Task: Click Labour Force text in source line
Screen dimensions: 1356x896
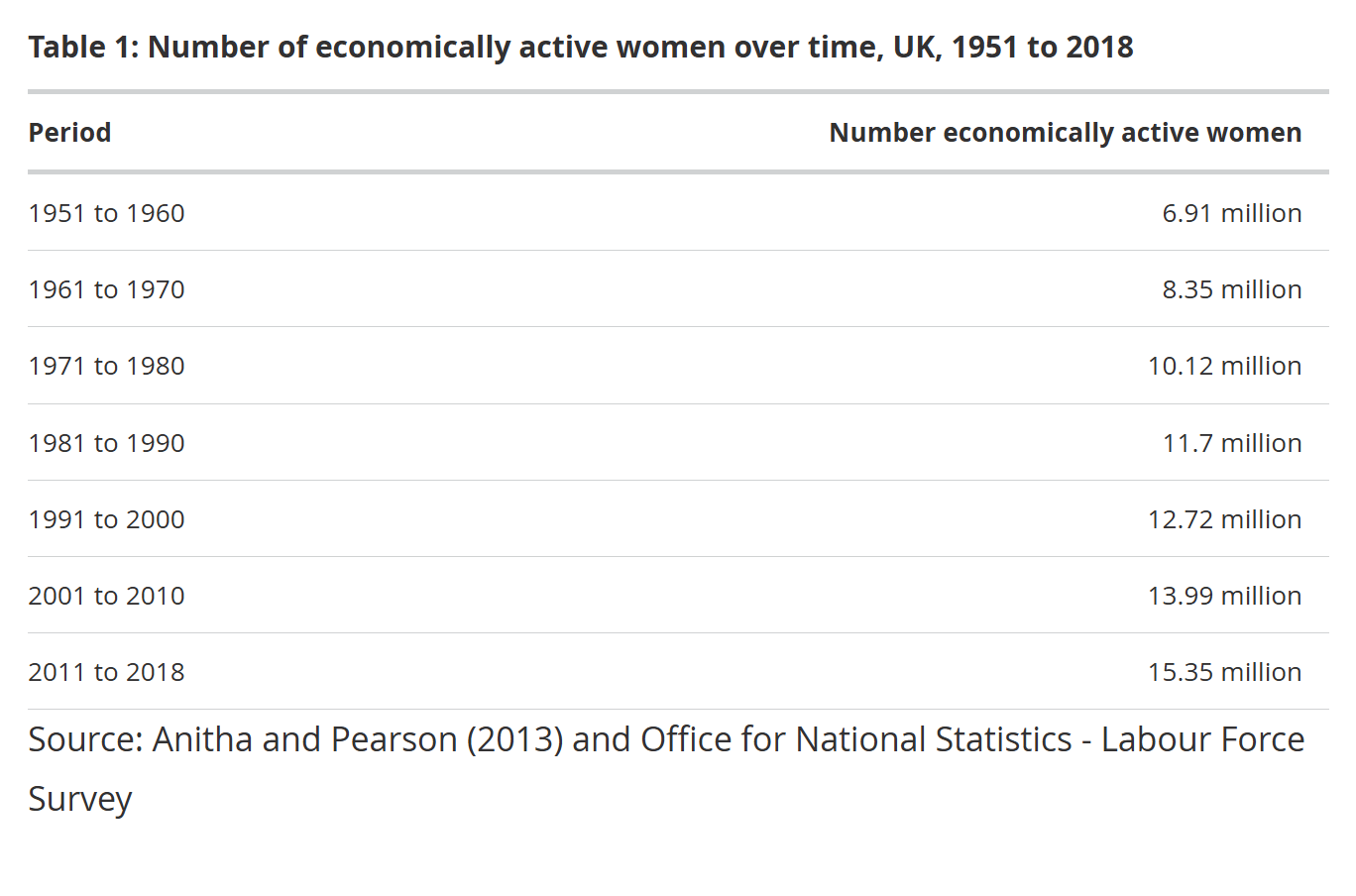Action: coord(1202,739)
